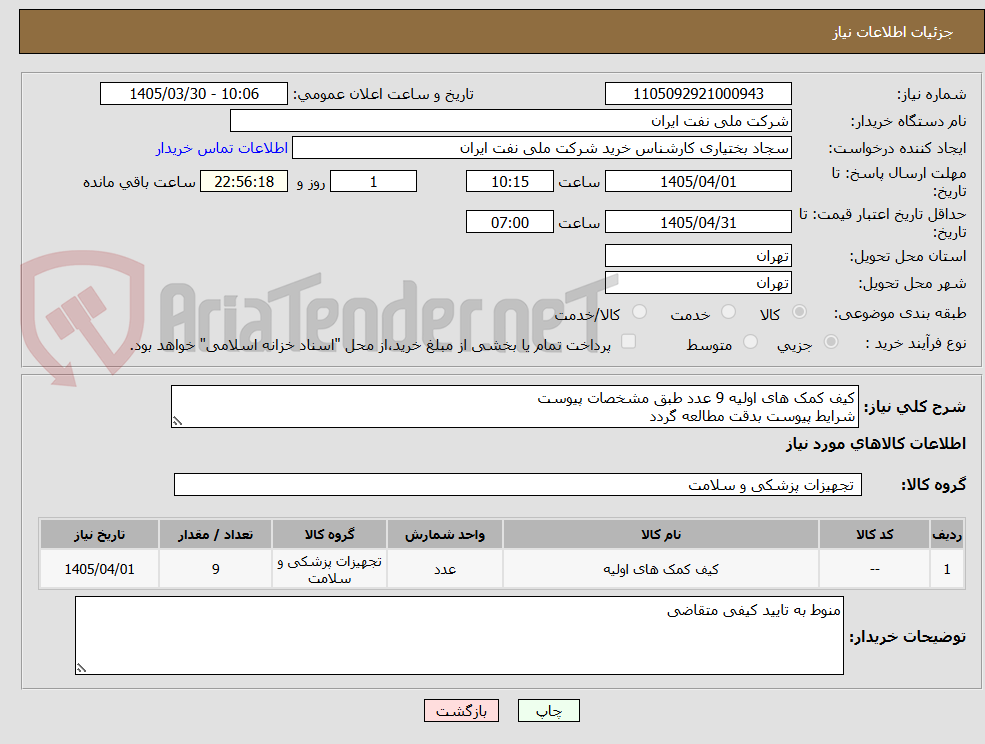
Task: Click the delivery city field تهران
Action: 698,283
